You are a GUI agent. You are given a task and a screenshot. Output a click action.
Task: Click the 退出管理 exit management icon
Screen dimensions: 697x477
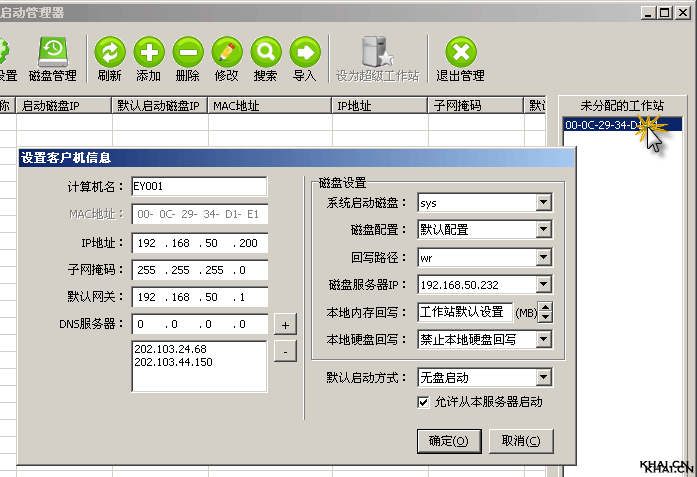460,52
